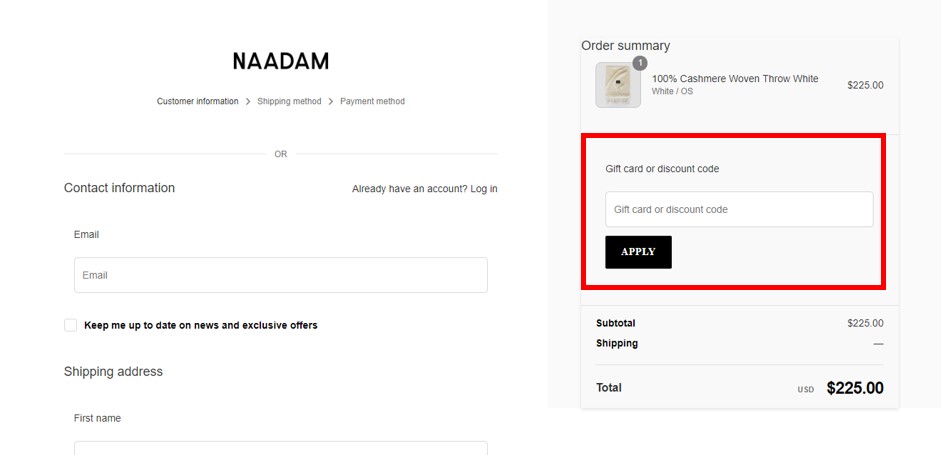Viewport: 941px width, 455px height.
Task: Go to Payment method step
Action: tap(373, 101)
